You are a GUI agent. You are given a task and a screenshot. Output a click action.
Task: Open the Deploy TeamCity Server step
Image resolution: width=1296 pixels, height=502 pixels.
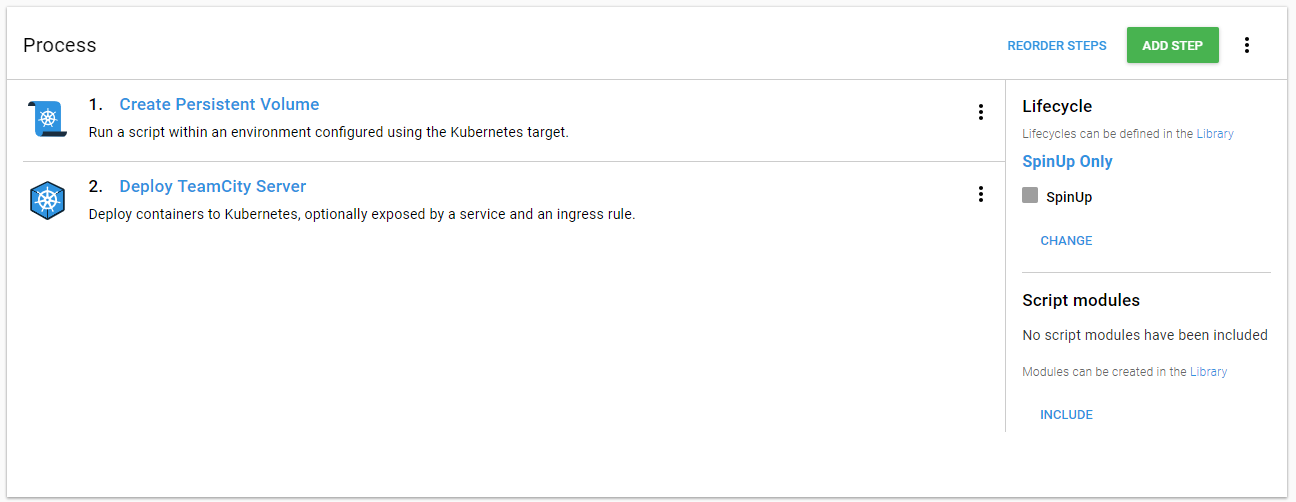[x=212, y=186]
